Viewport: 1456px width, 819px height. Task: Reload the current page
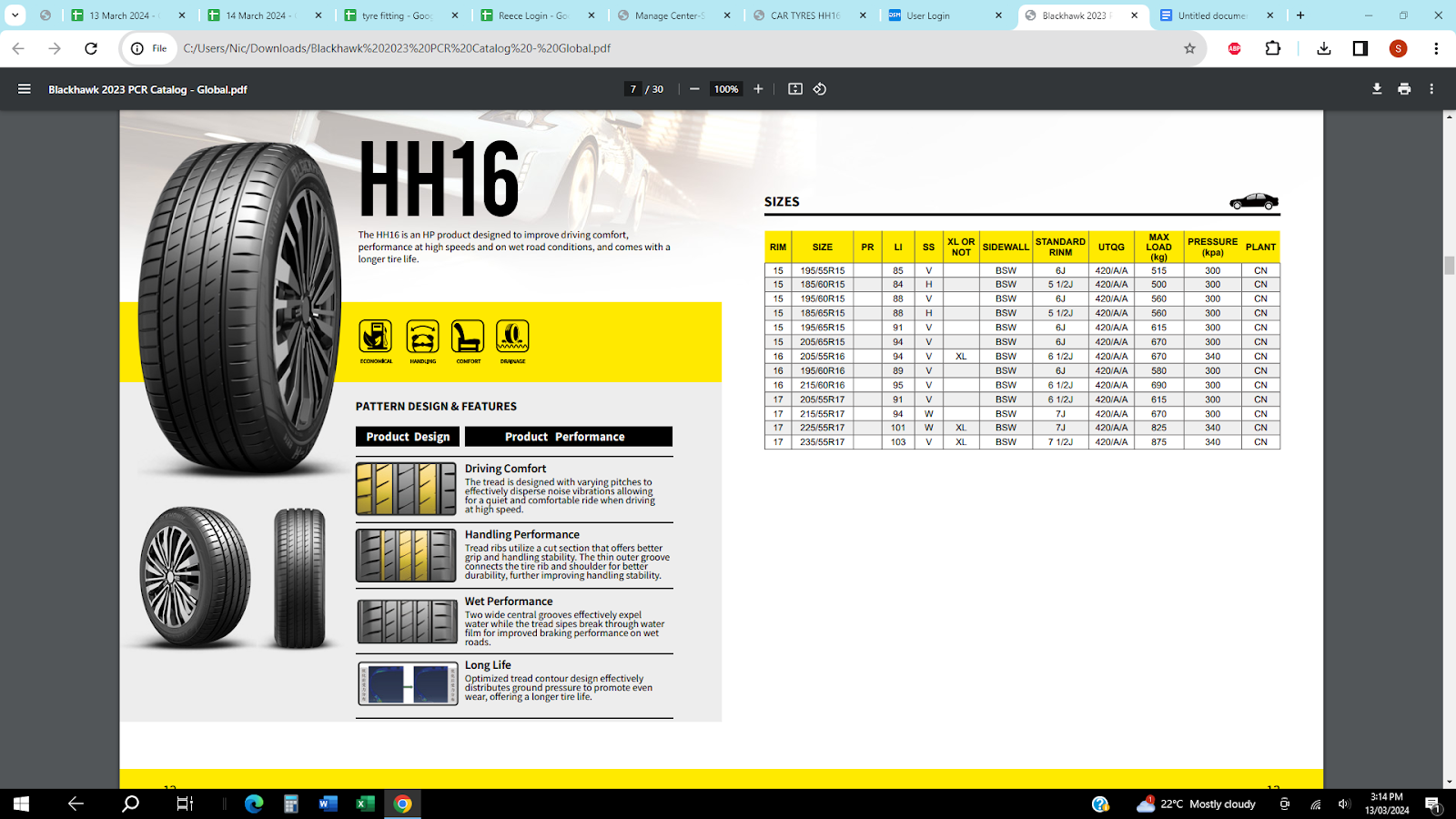(x=91, y=48)
